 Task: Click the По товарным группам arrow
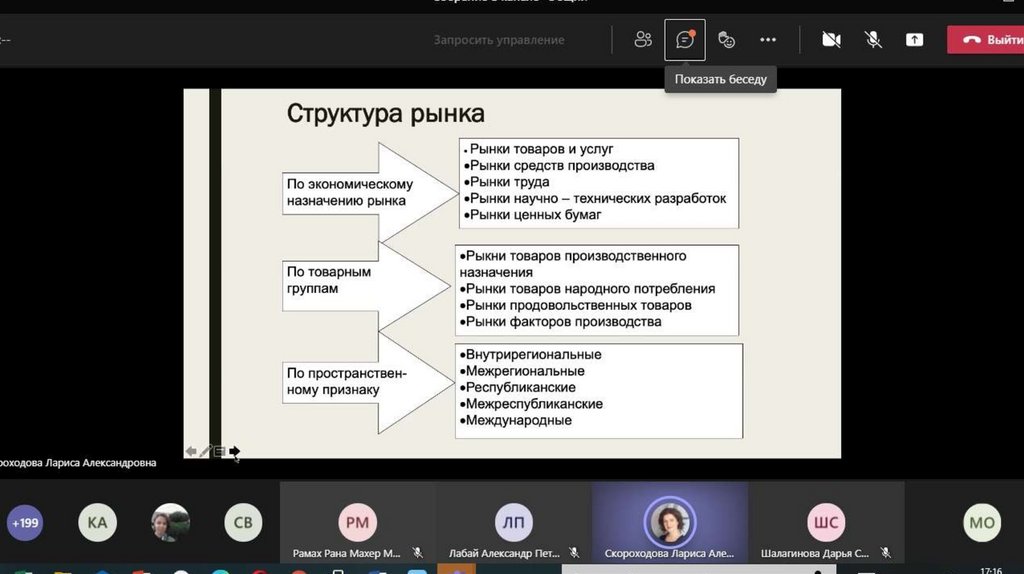(x=366, y=287)
